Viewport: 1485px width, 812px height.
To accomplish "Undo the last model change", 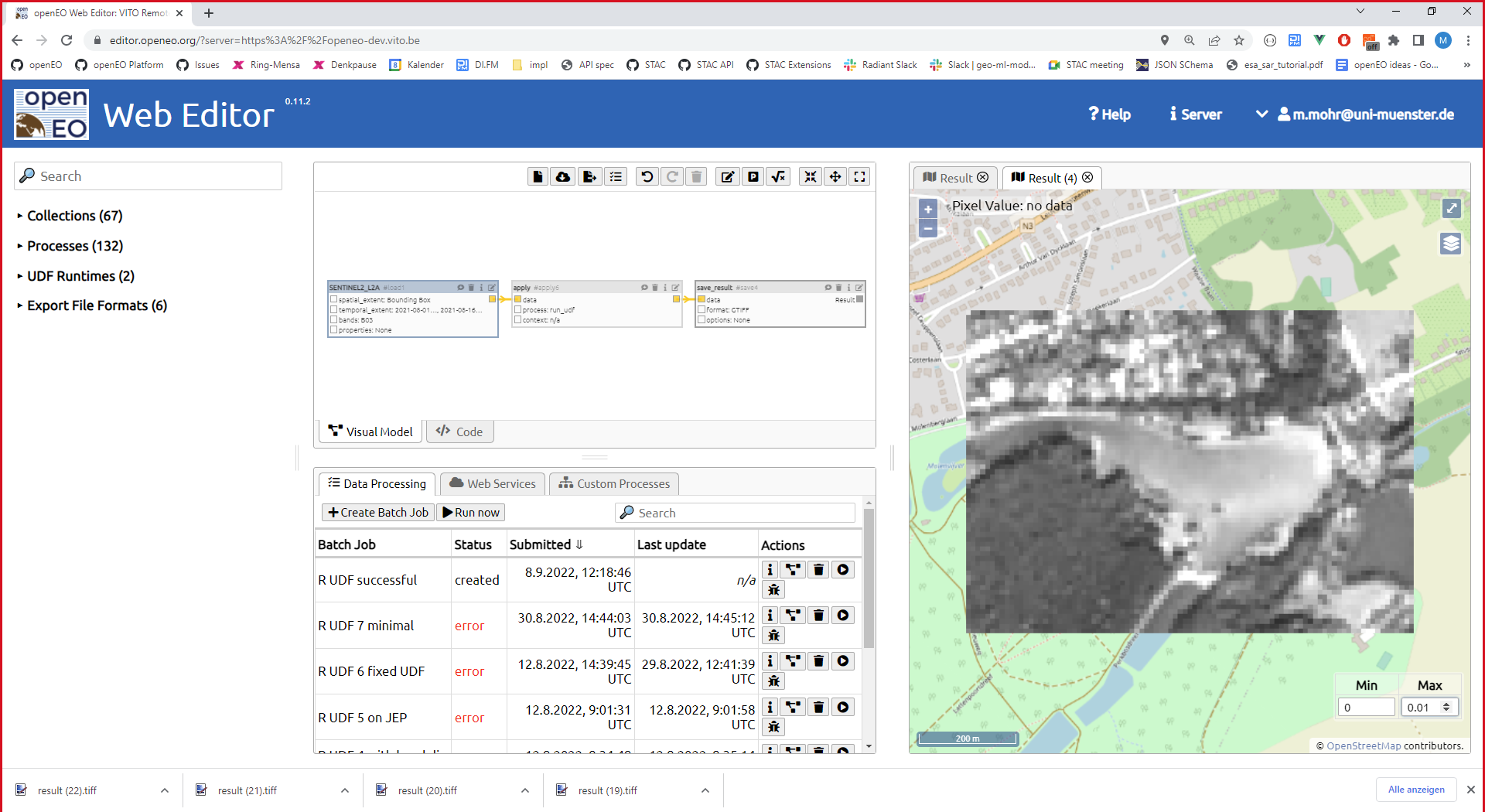I will click(x=647, y=176).
